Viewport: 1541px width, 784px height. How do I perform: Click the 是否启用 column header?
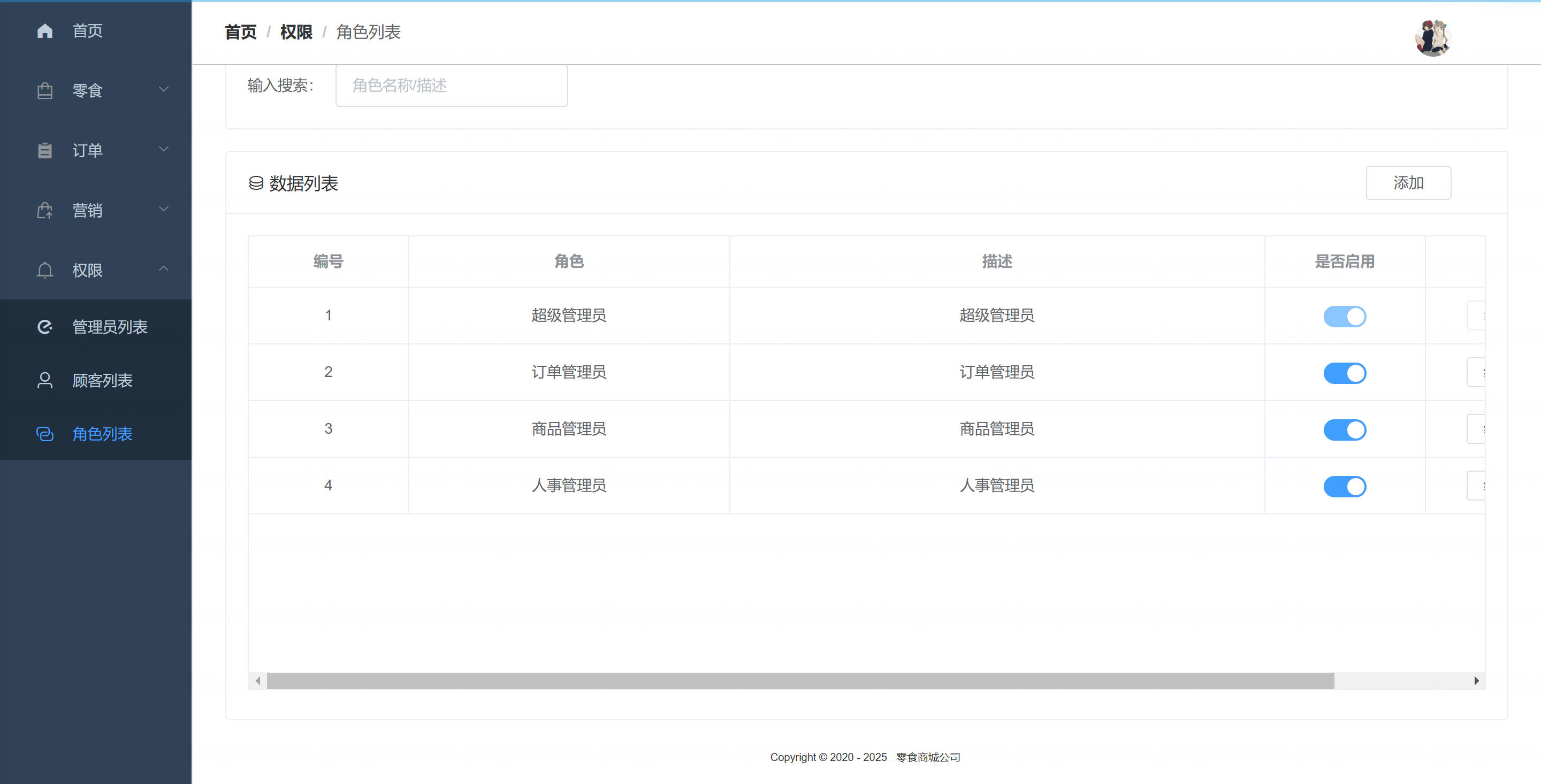click(1345, 262)
